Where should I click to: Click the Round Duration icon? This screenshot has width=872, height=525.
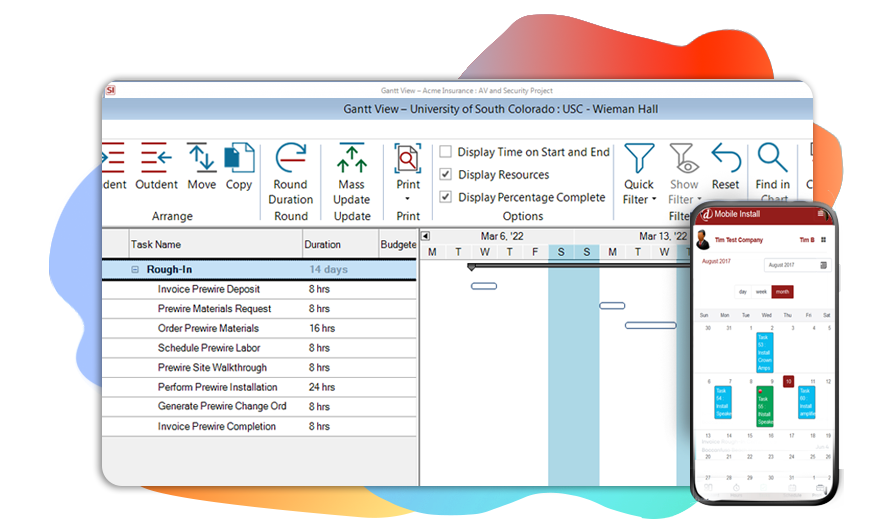click(x=291, y=158)
